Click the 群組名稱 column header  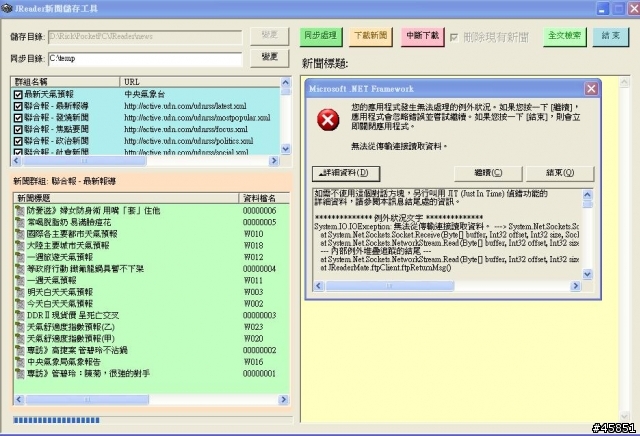(65, 82)
